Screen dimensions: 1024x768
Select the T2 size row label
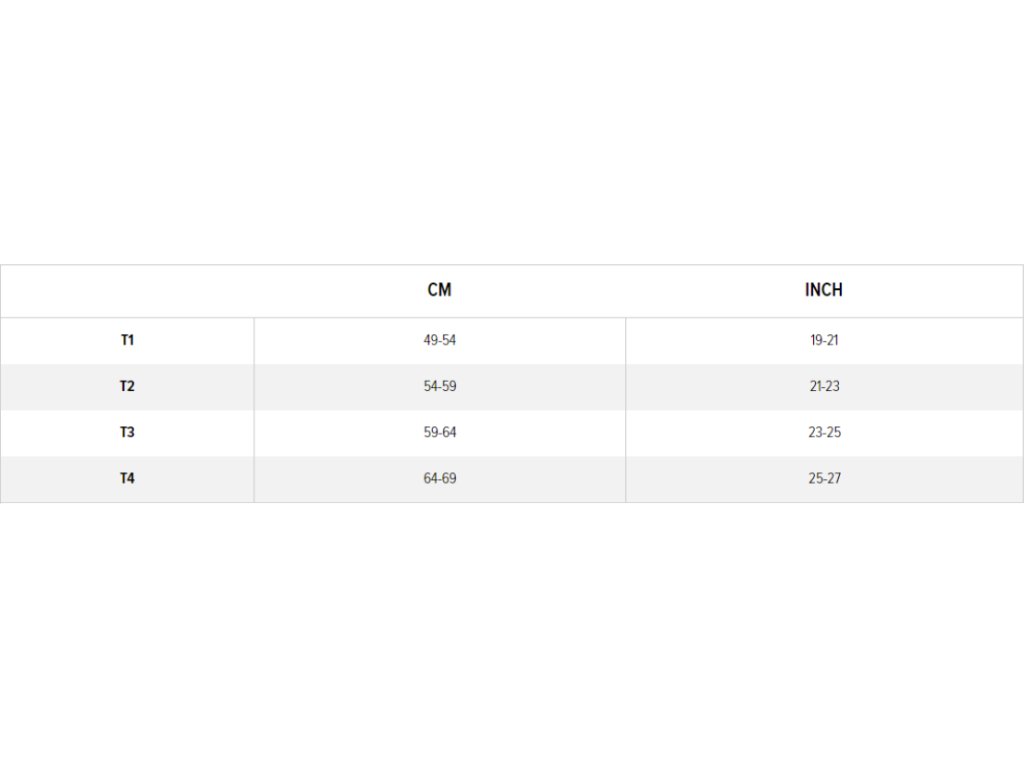coord(127,386)
